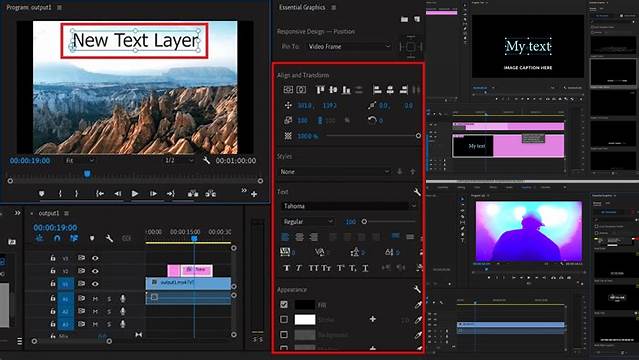The height and width of the screenshot is (360, 639).
Task: Click the Rotation icon in Align and Transform
Action: [372, 120]
